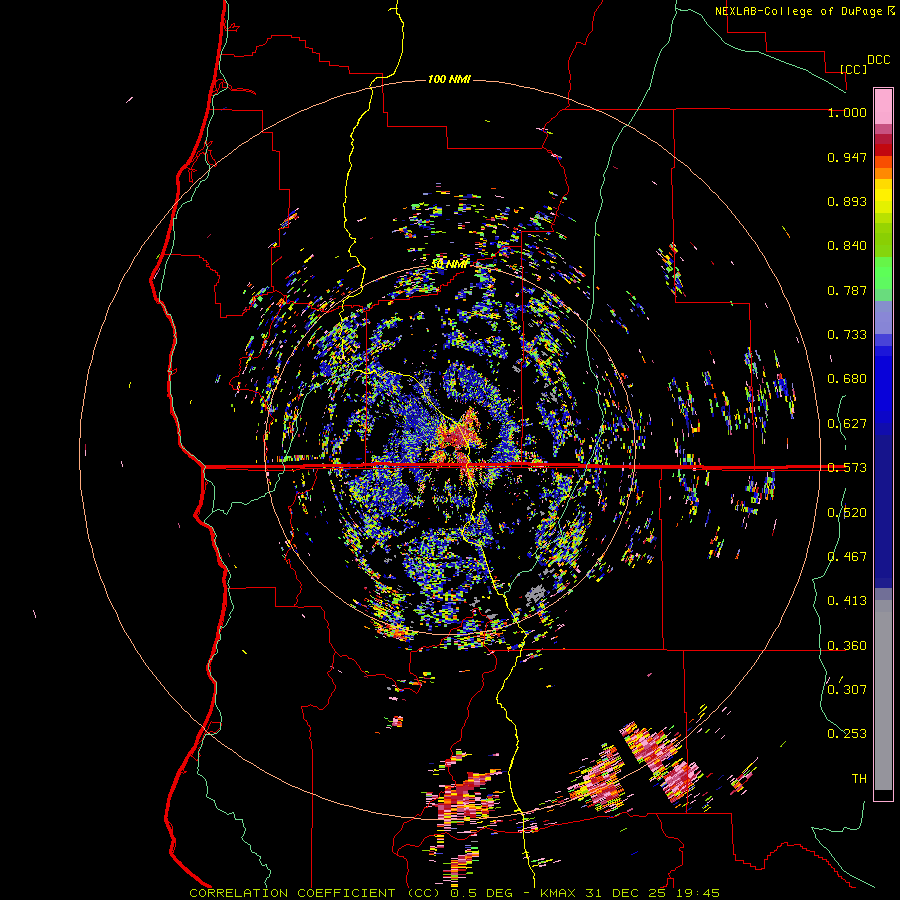The width and height of the screenshot is (900, 900).
Task: Select the 0.467 scale value
Action: click(847, 556)
